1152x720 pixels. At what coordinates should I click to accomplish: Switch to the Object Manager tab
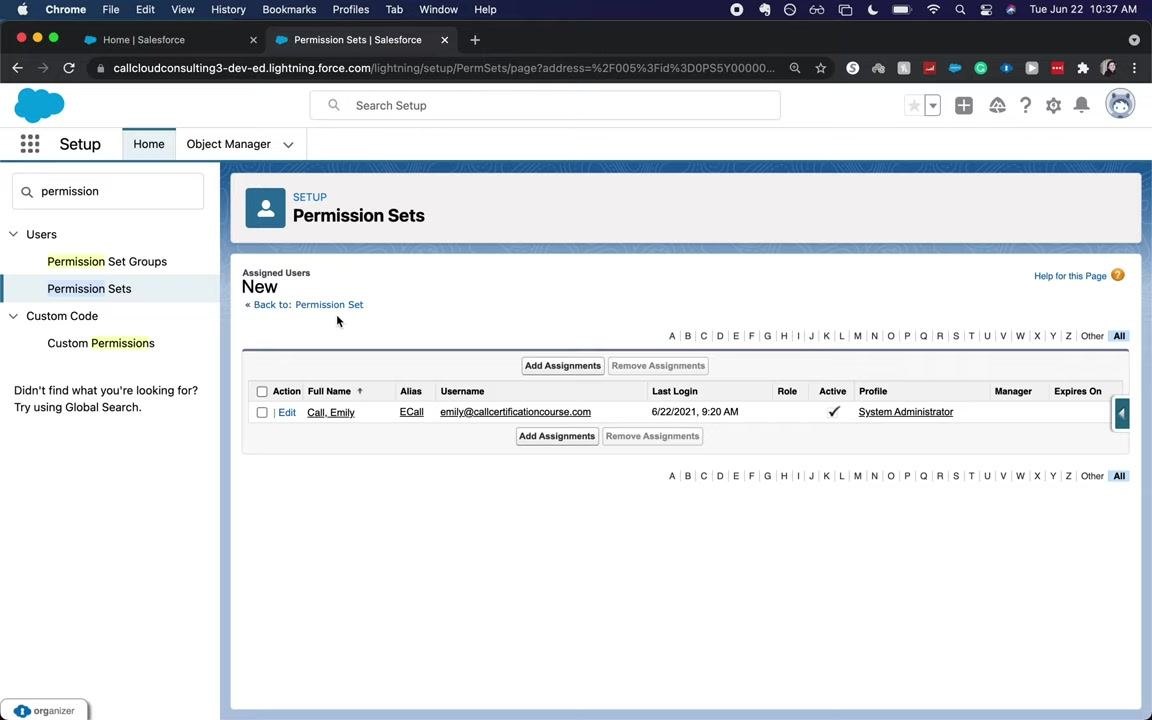pos(228,144)
